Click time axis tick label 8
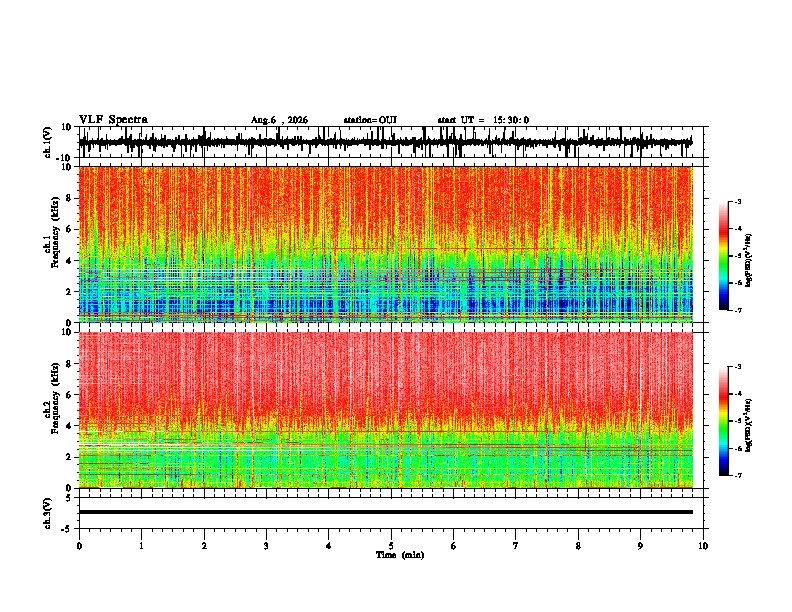792x612 pixels. 578,546
